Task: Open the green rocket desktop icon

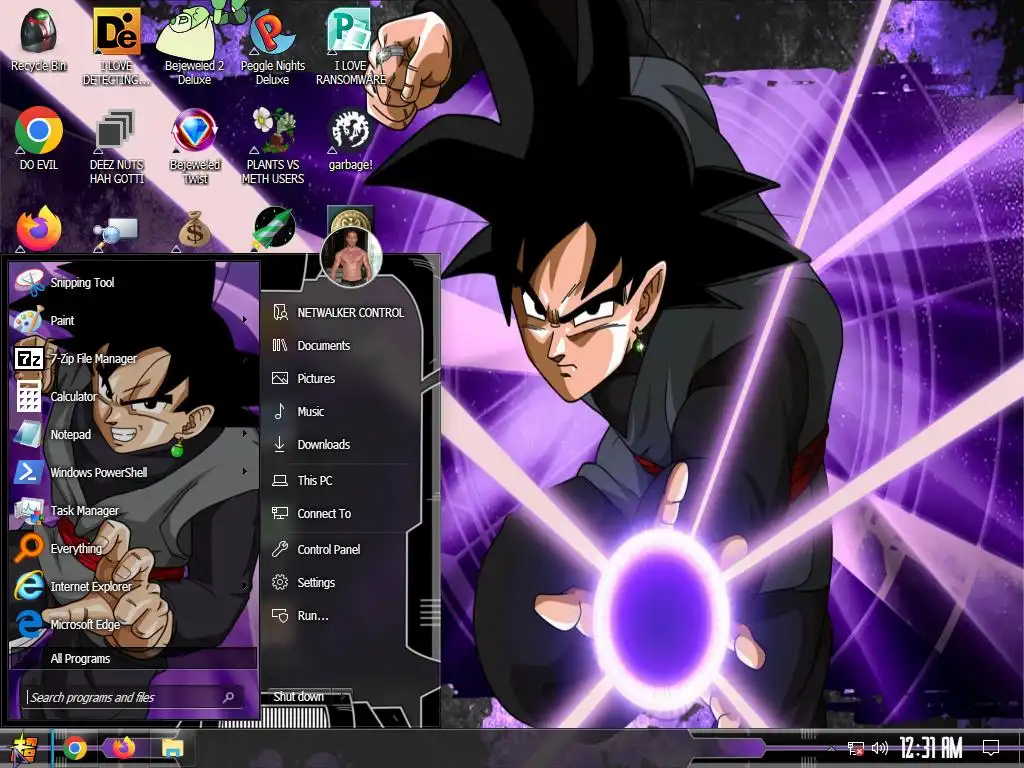Action: click(x=274, y=229)
